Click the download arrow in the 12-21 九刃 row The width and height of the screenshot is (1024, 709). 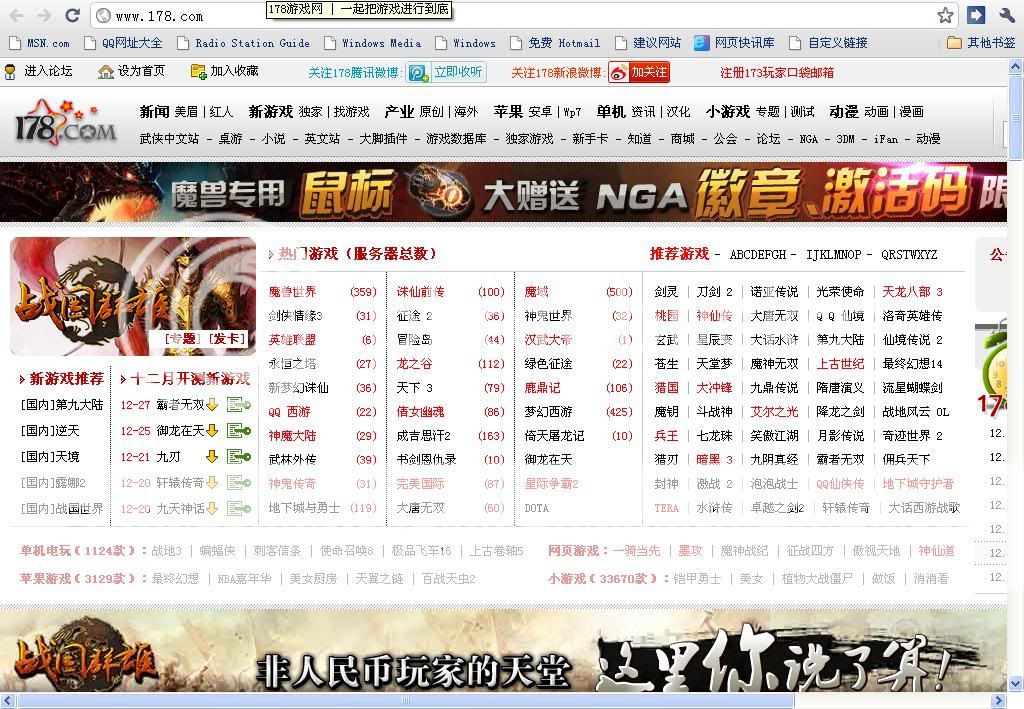click(212, 456)
